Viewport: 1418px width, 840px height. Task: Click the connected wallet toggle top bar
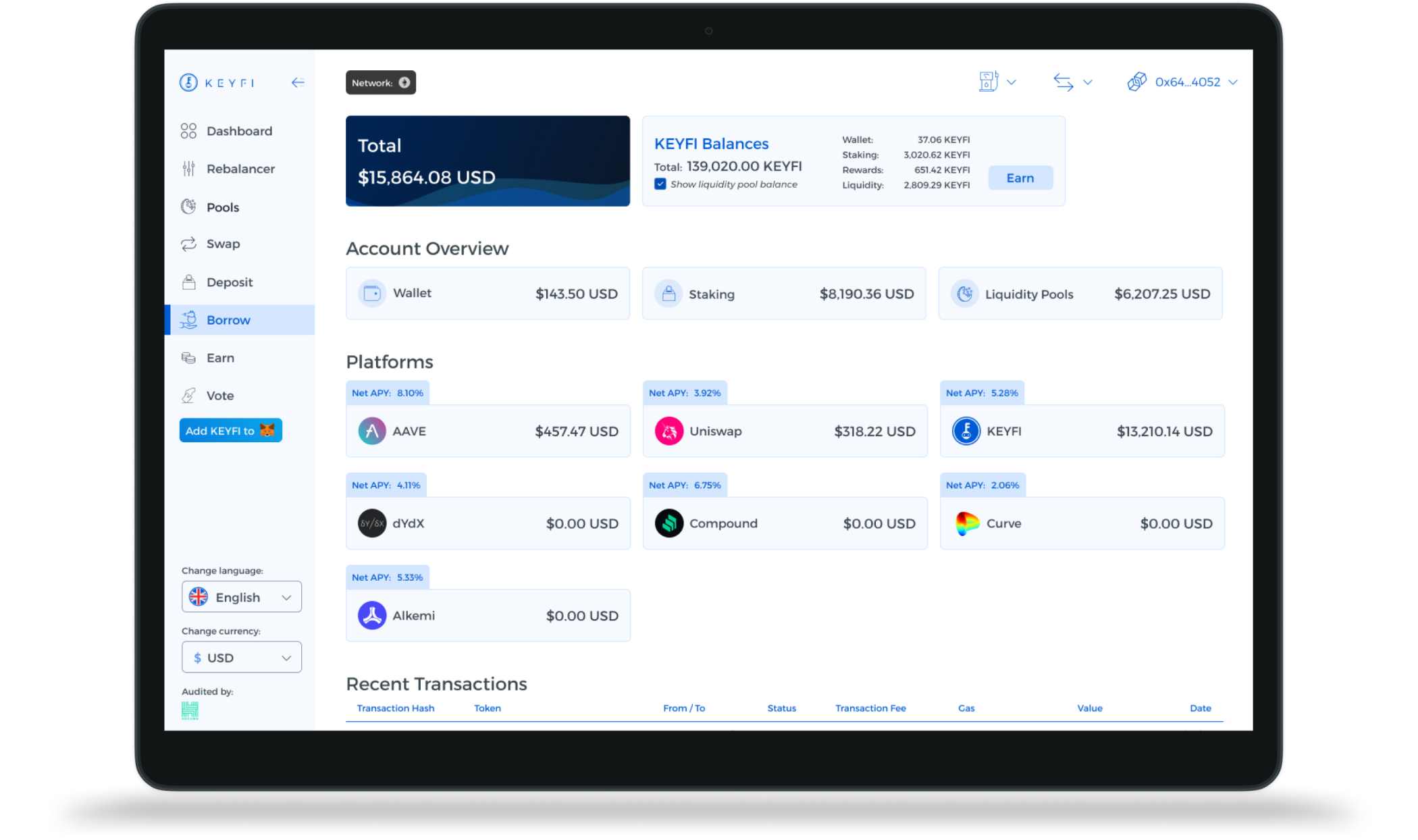coord(1180,82)
